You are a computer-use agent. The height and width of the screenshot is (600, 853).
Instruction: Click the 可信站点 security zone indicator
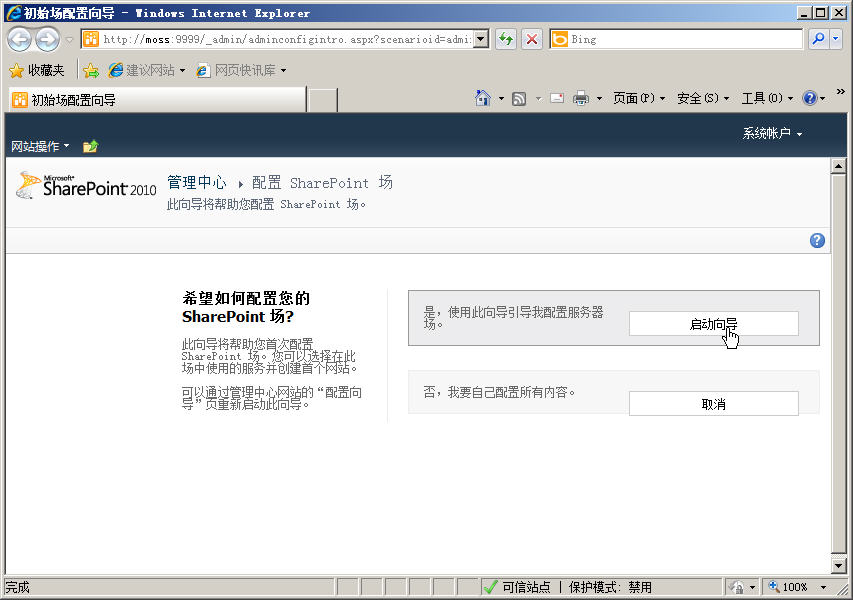517,587
